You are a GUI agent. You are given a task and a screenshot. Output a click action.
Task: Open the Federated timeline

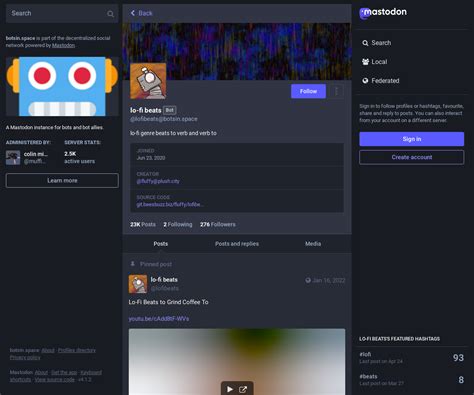point(381,81)
